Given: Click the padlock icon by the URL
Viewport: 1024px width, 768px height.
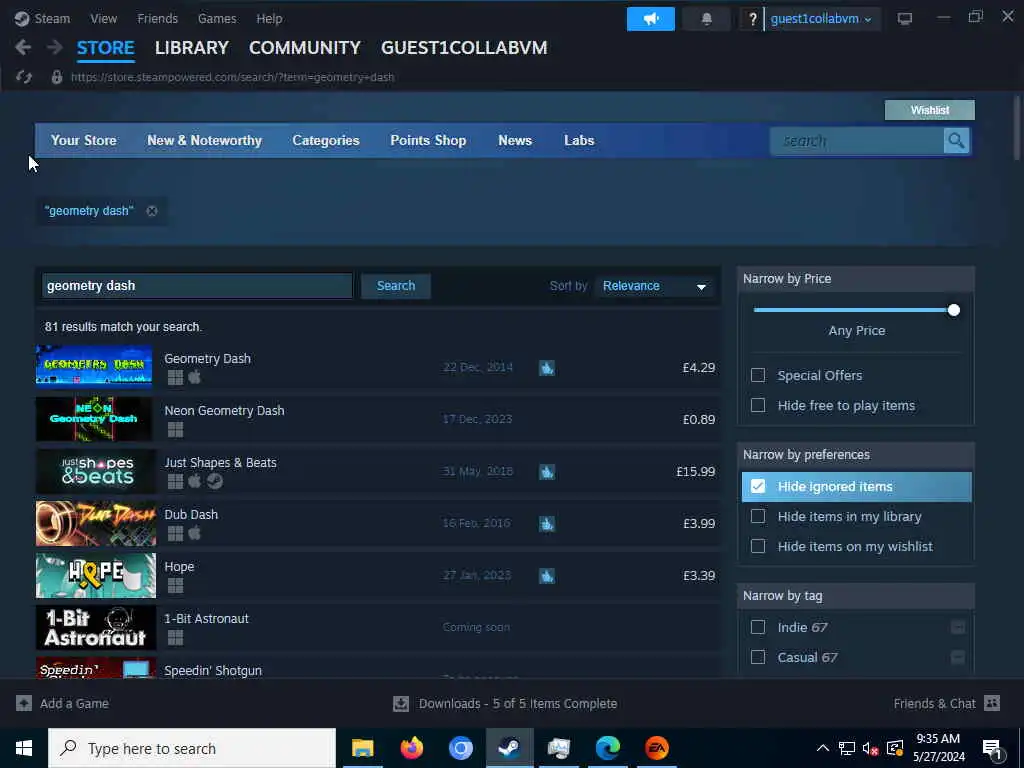Looking at the screenshot, I should click(x=57, y=77).
